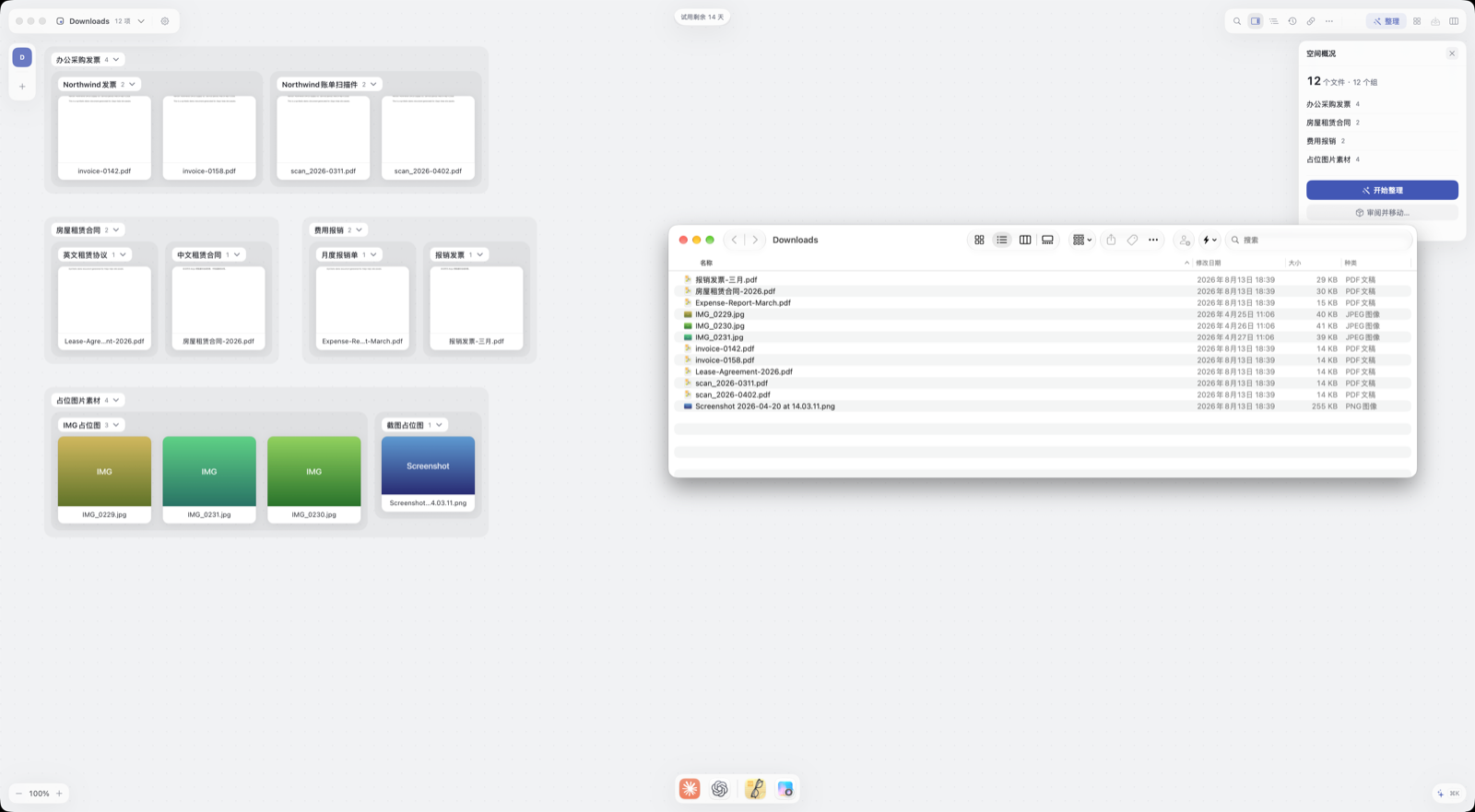This screenshot has height=812, width=1475.
Task: Open the settings gear next to Downloads title
Action: tap(165, 21)
